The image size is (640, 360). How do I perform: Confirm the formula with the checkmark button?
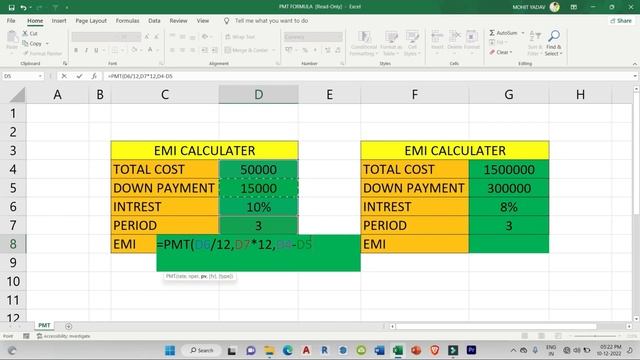tap(79, 76)
